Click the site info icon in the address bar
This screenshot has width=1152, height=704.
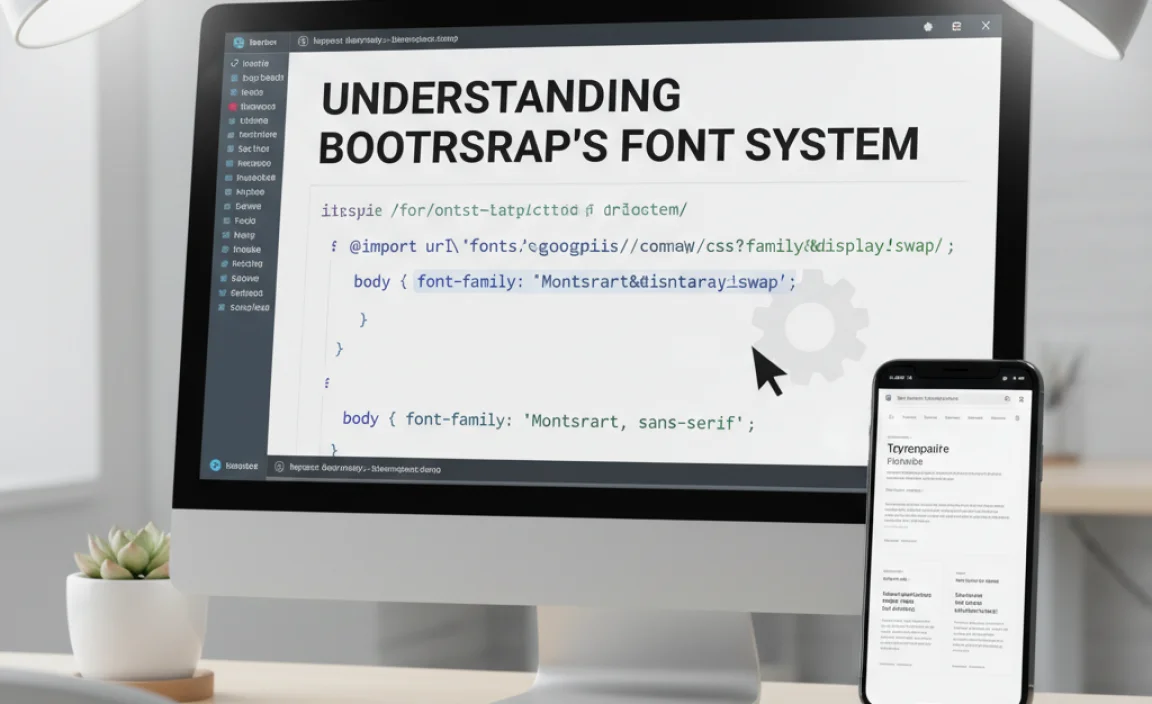(x=302, y=41)
